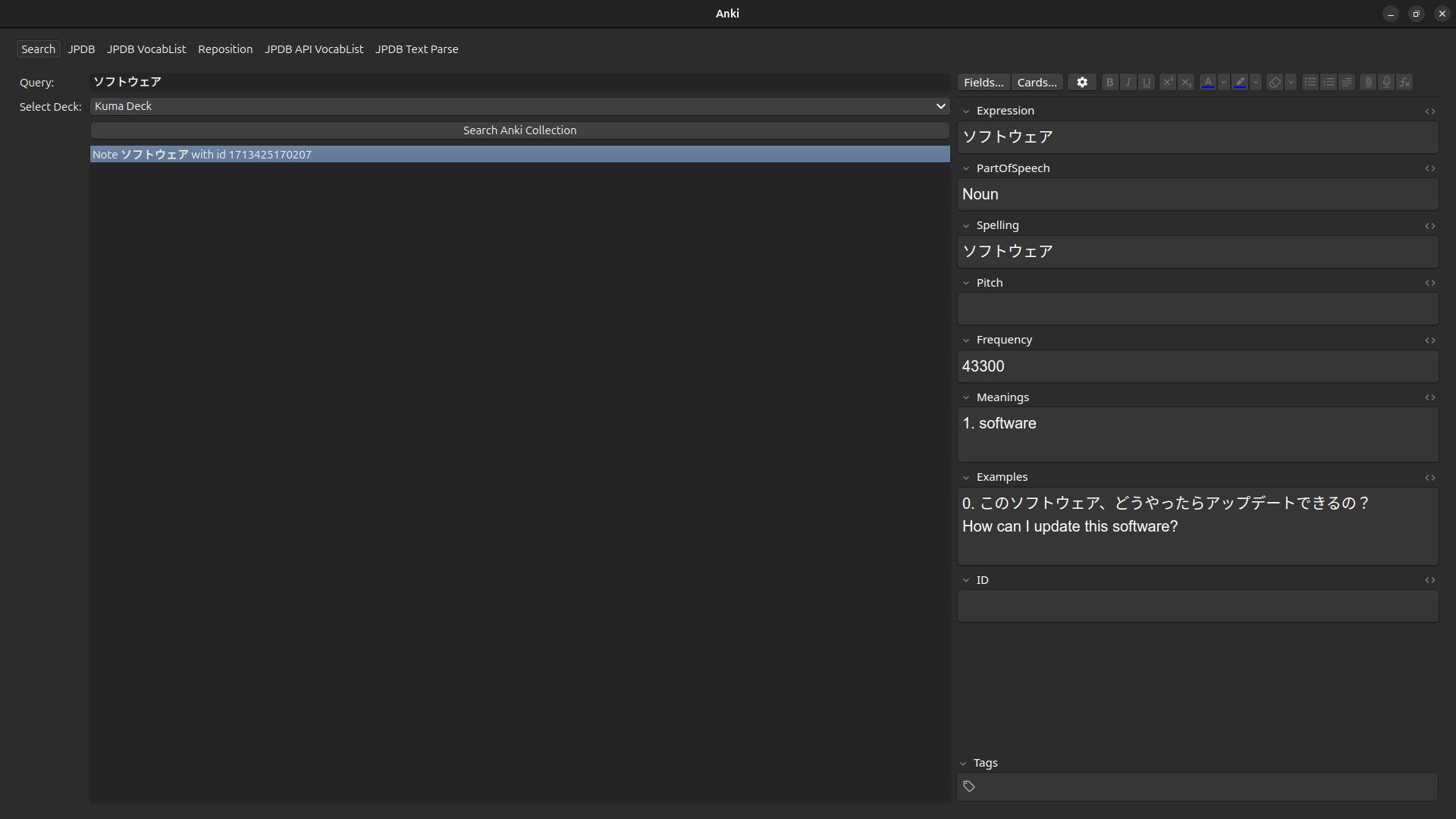1456x819 pixels.
Task: Collapse the PartOfSpeech field
Action: 966,168
